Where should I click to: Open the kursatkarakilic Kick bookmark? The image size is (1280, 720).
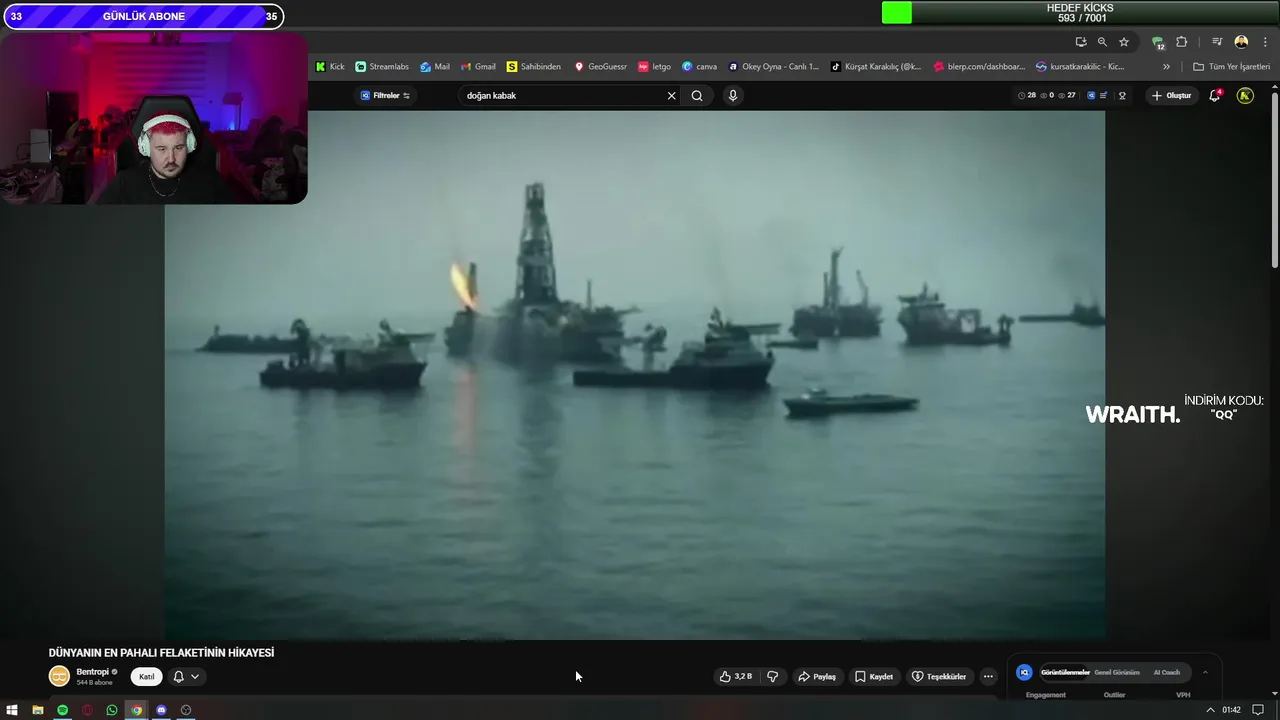[x=1081, y=67]
